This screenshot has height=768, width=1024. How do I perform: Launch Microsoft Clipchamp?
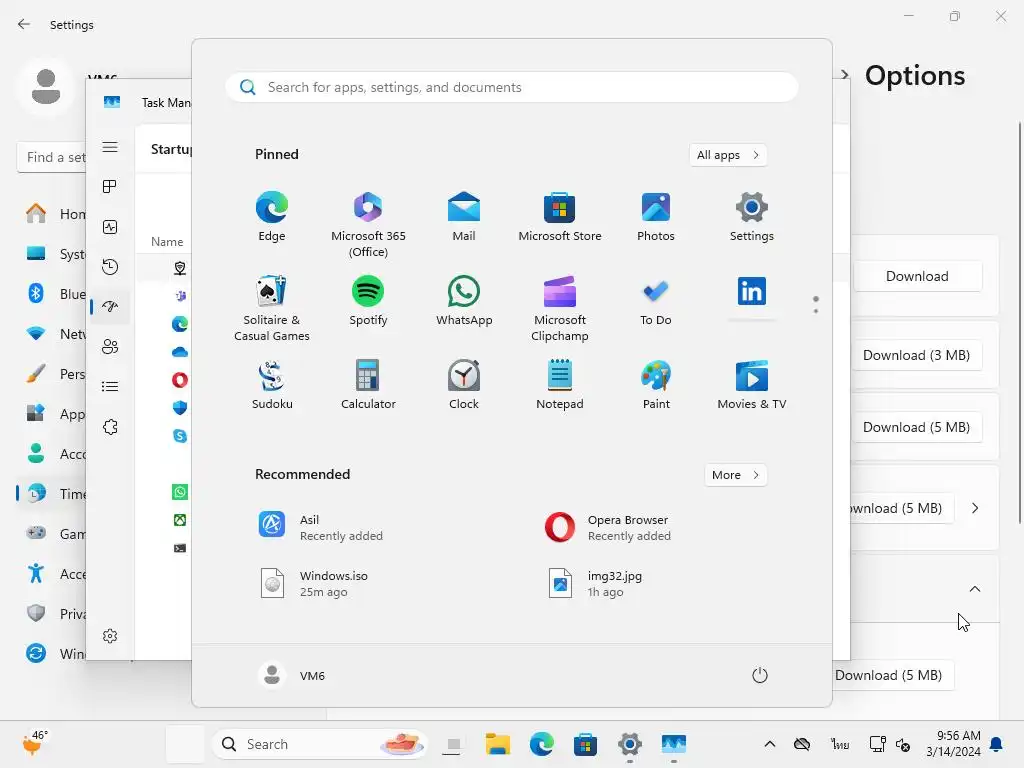[560, 308]
